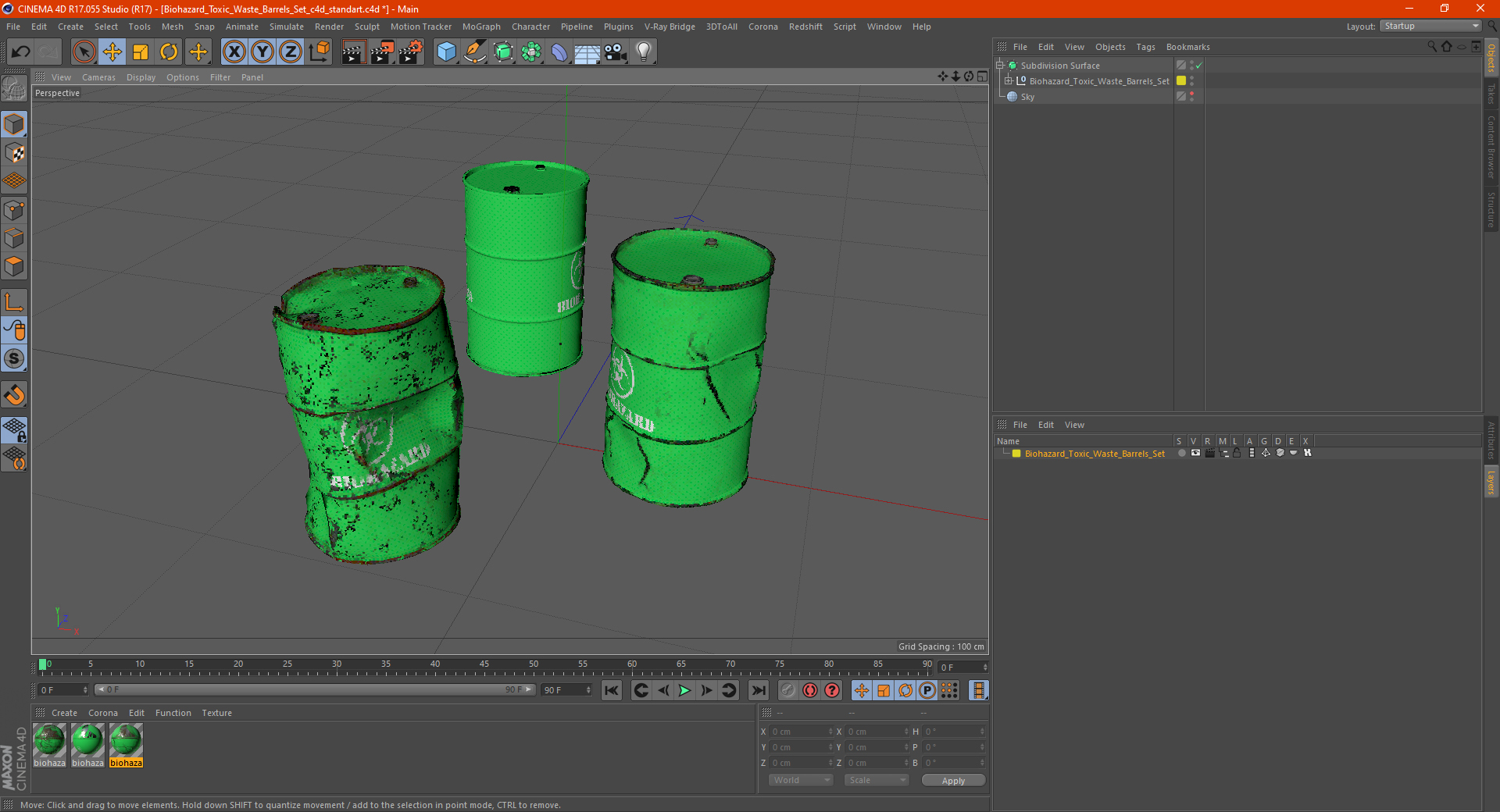The image size is (1500, 812).
Task: Open the Layout dropdown Startup
Action: (1431, 26)
